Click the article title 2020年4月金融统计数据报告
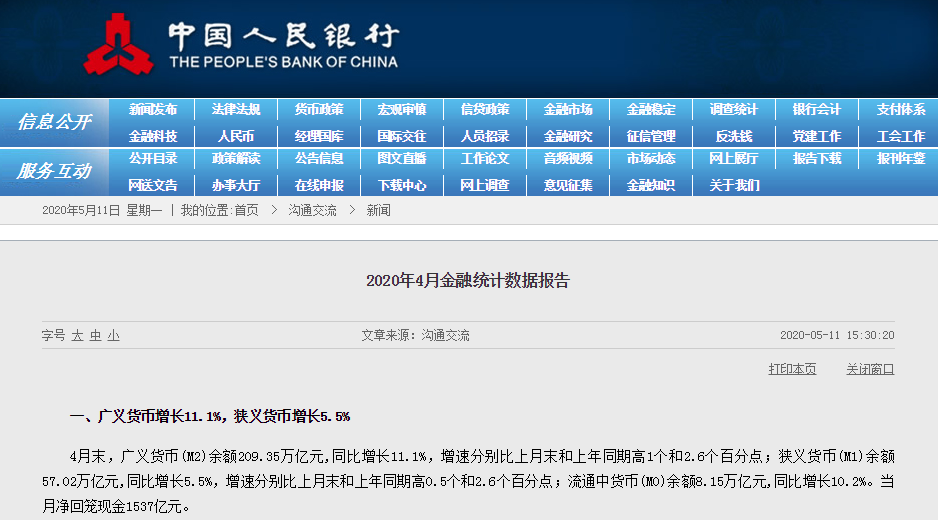Screen dimensions: 938x520 coord(468,281)
